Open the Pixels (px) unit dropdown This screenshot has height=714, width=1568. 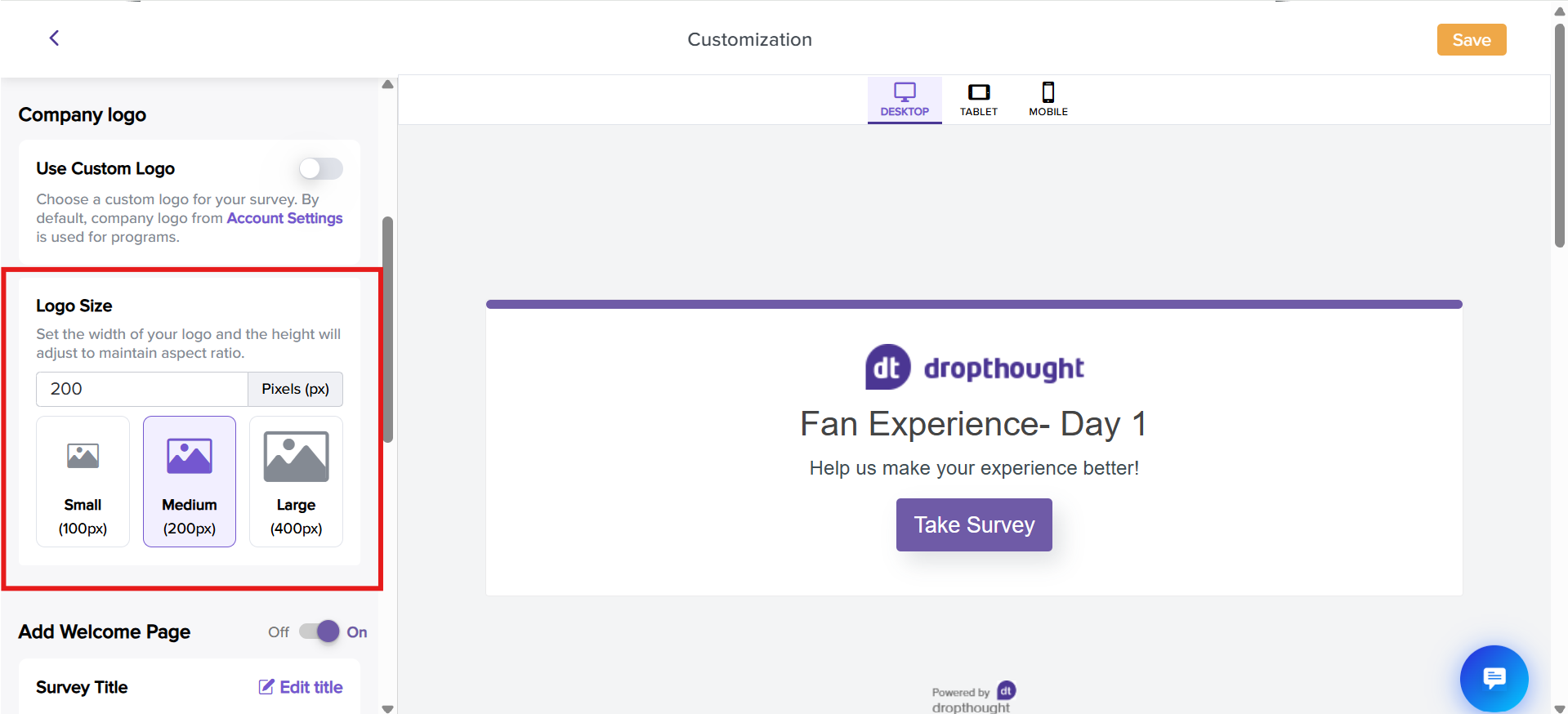click(x=295, y=389)
